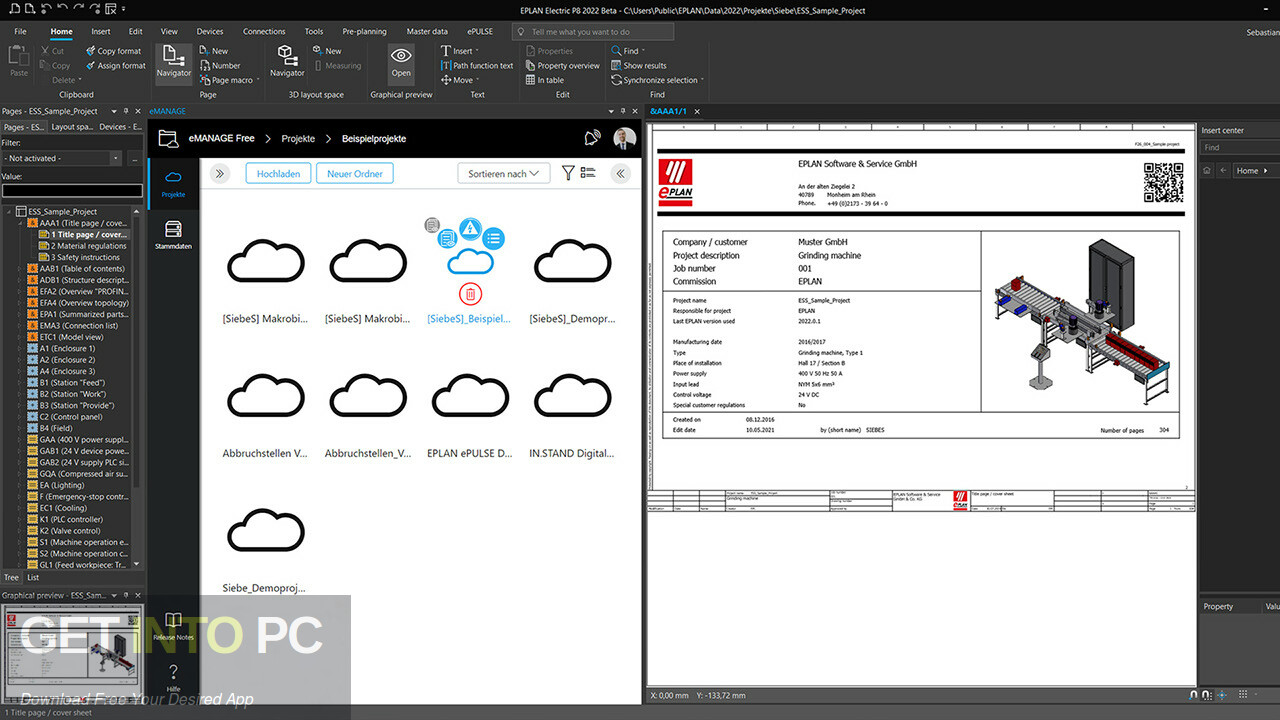This screenshot has height=720, width=1280.
Task: Open the Pre-planning ribbon tab
Action: [365, 32]
